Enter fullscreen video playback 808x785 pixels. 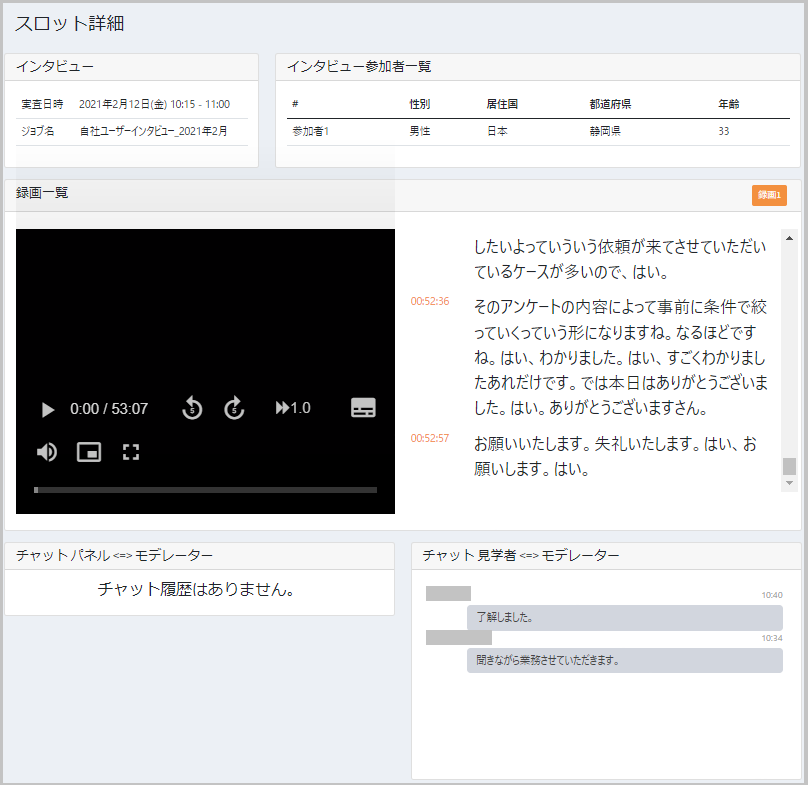pyautogui.click(x=131, y=452)
